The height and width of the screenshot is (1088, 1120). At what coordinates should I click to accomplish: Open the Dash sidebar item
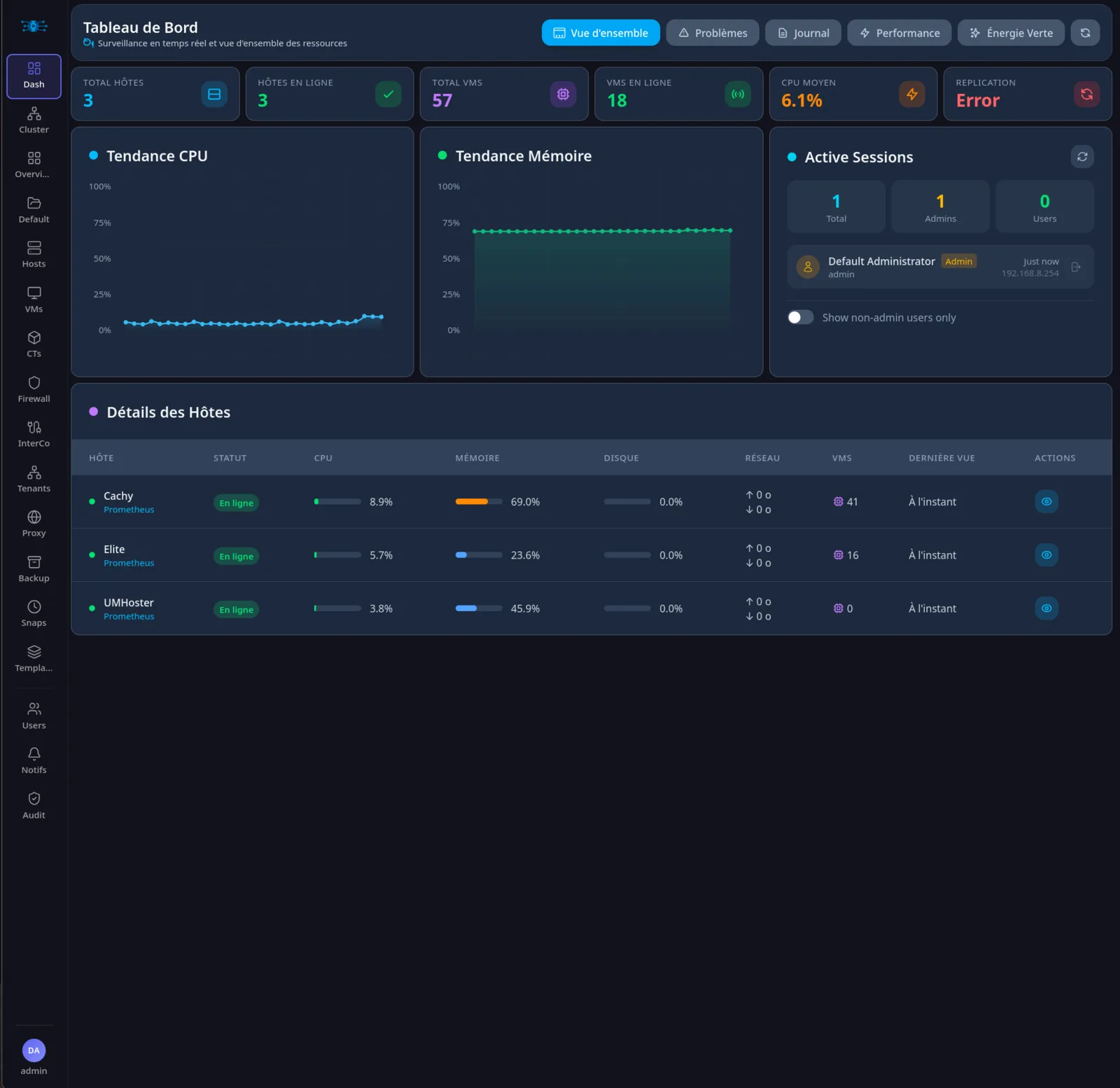point(34,76)
